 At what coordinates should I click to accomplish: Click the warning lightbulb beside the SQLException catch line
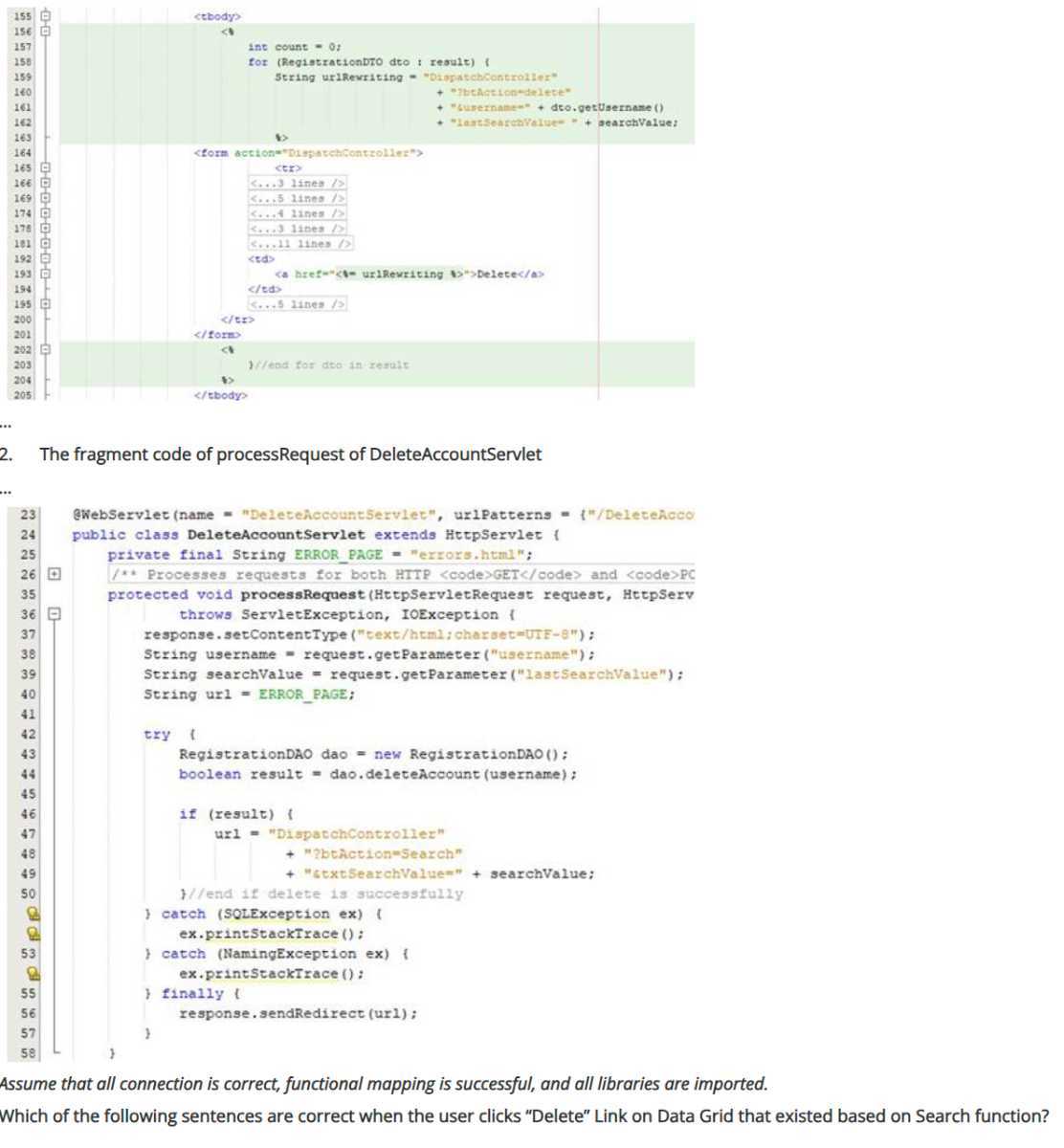click(x=32, y=915)
